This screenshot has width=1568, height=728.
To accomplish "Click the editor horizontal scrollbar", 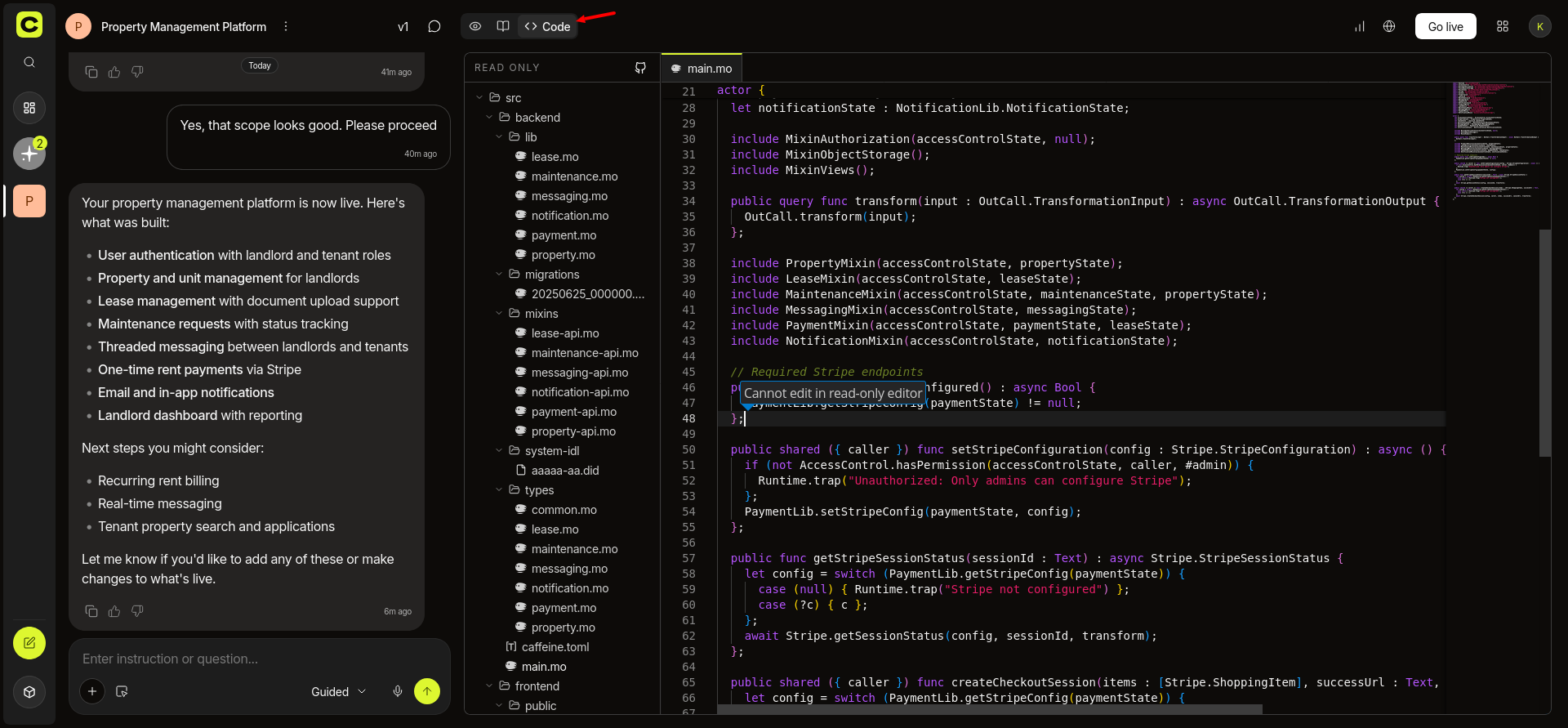I will click(x=990, y=708).
